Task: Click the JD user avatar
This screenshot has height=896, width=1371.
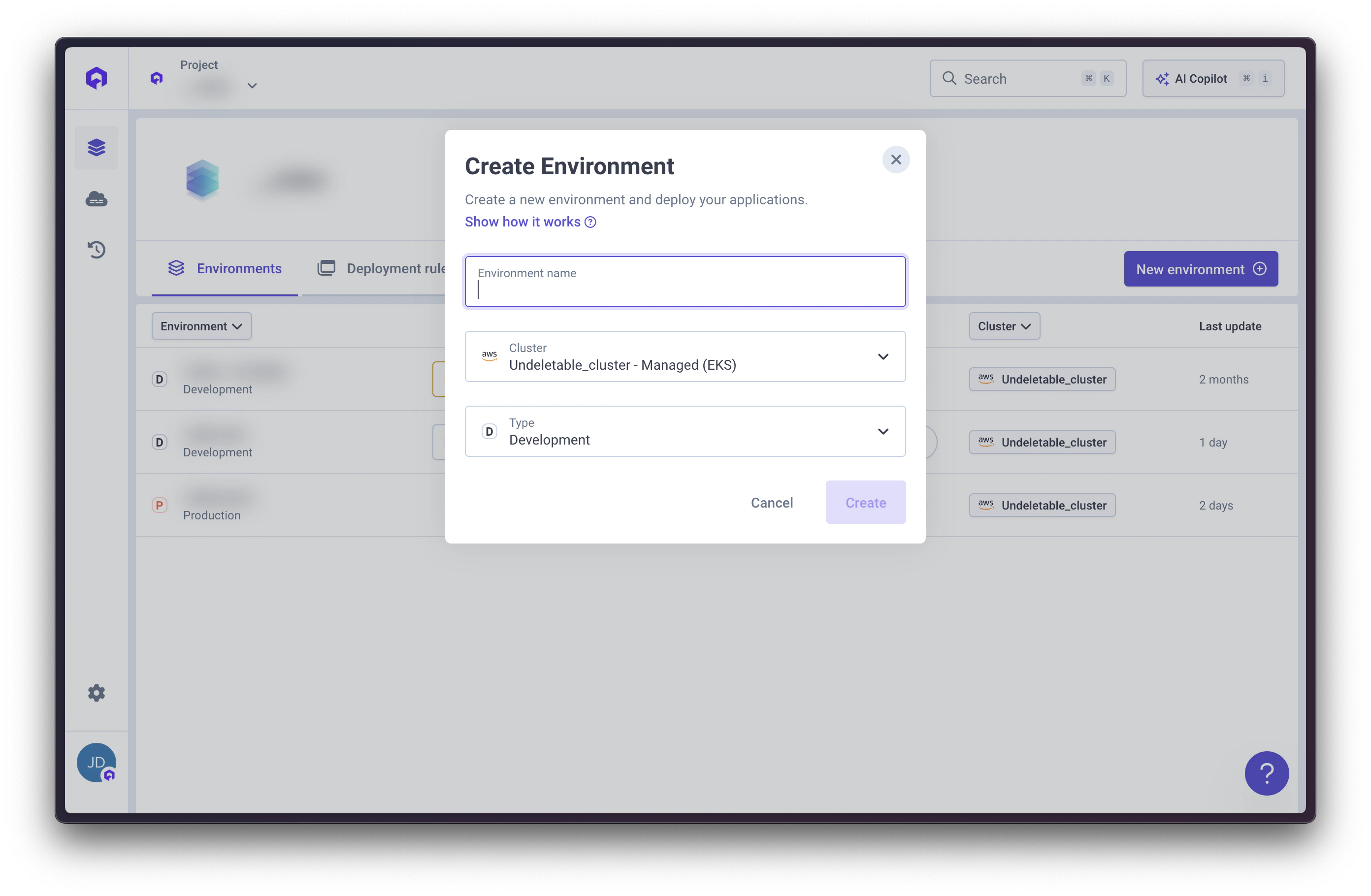Action: click(96, 763)
